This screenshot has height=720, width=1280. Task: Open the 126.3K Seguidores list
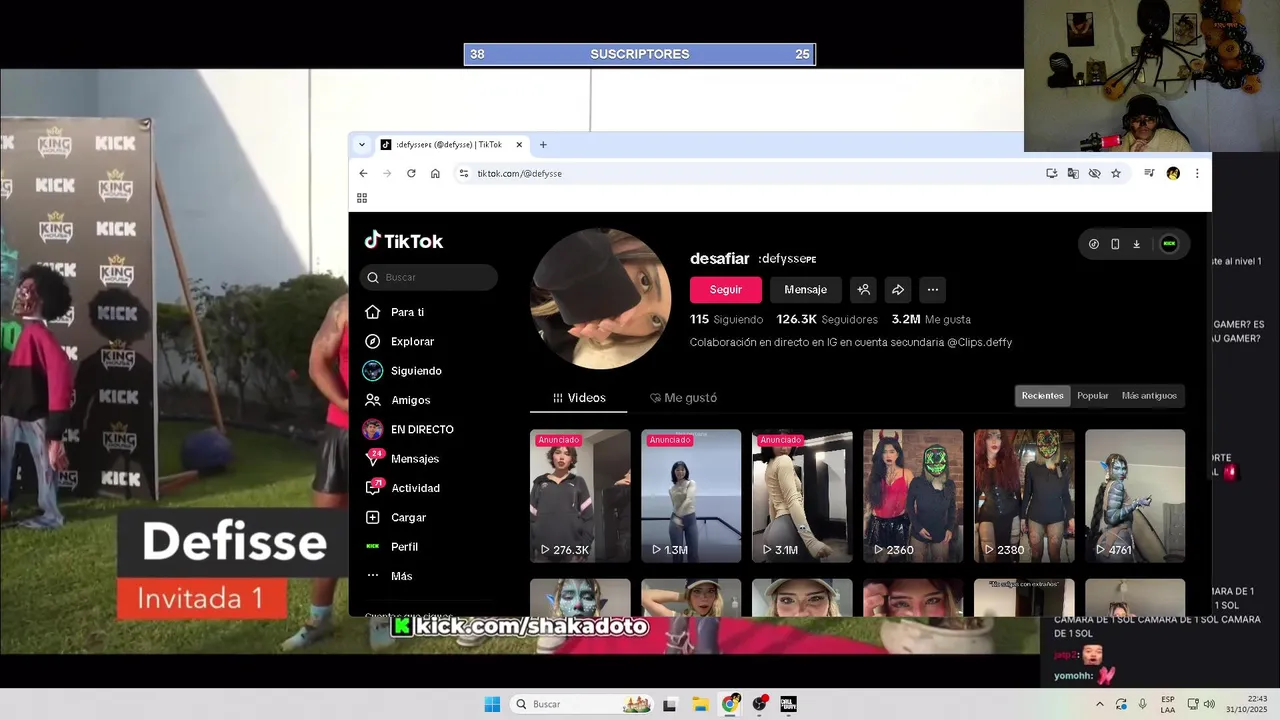coord(827,320)
